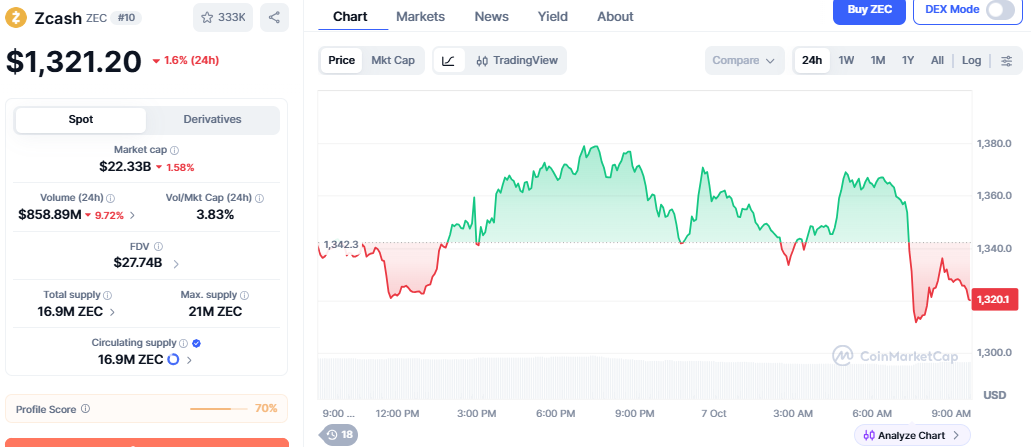Set chart range to All

(x=938, y=60)
